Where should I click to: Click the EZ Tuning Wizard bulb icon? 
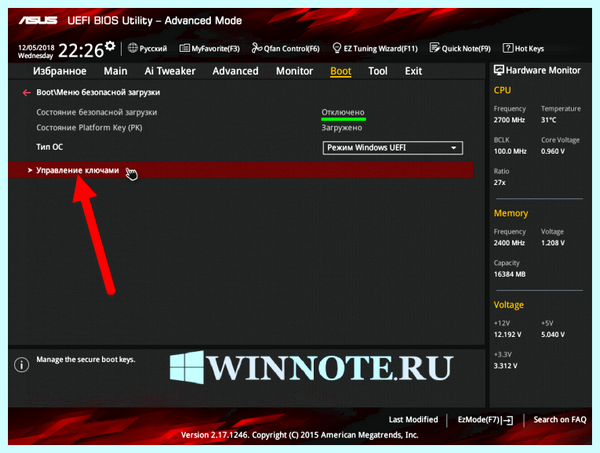(x=337, y=48)
